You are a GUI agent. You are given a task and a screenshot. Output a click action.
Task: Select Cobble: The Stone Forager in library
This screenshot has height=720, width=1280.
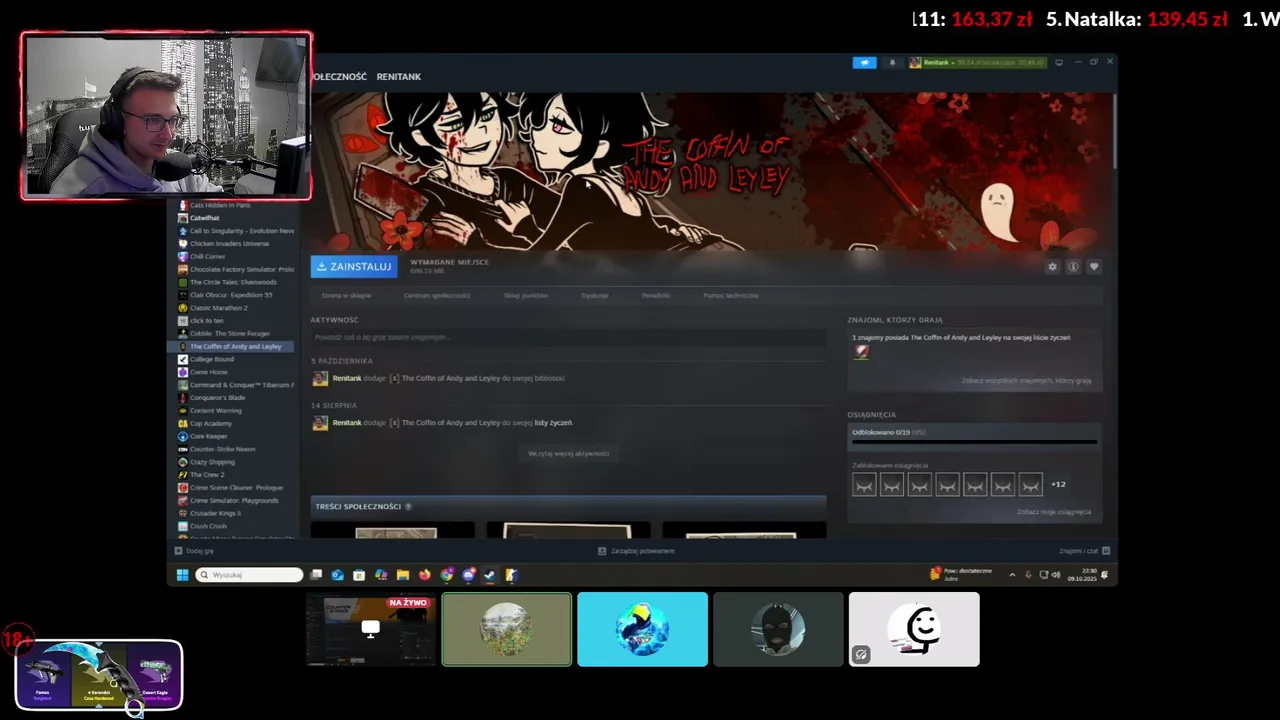click(230, 334)
